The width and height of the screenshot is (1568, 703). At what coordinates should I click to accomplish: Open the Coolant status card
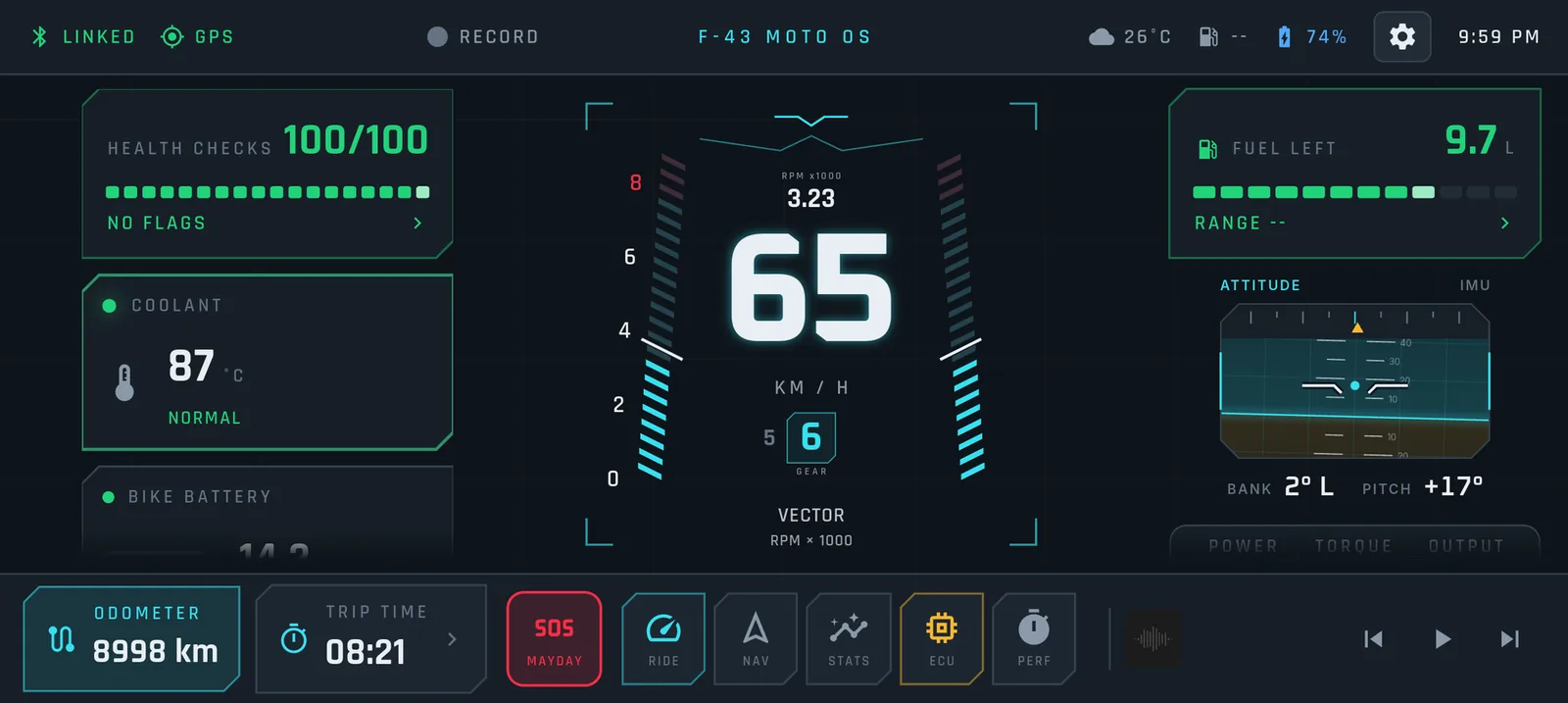268,362
